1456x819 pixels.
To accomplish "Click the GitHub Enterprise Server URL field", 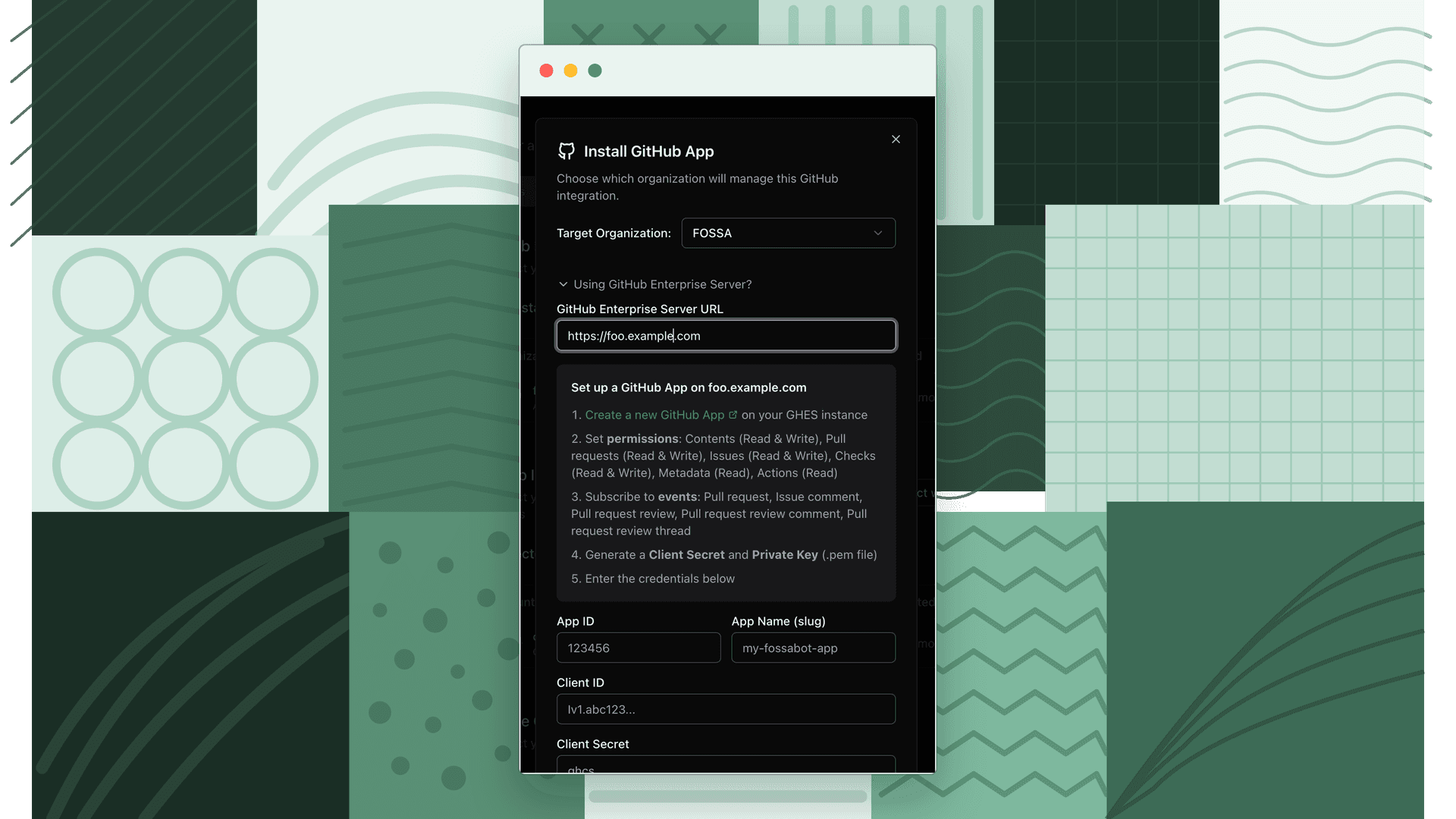I will (x=726, y=336).
